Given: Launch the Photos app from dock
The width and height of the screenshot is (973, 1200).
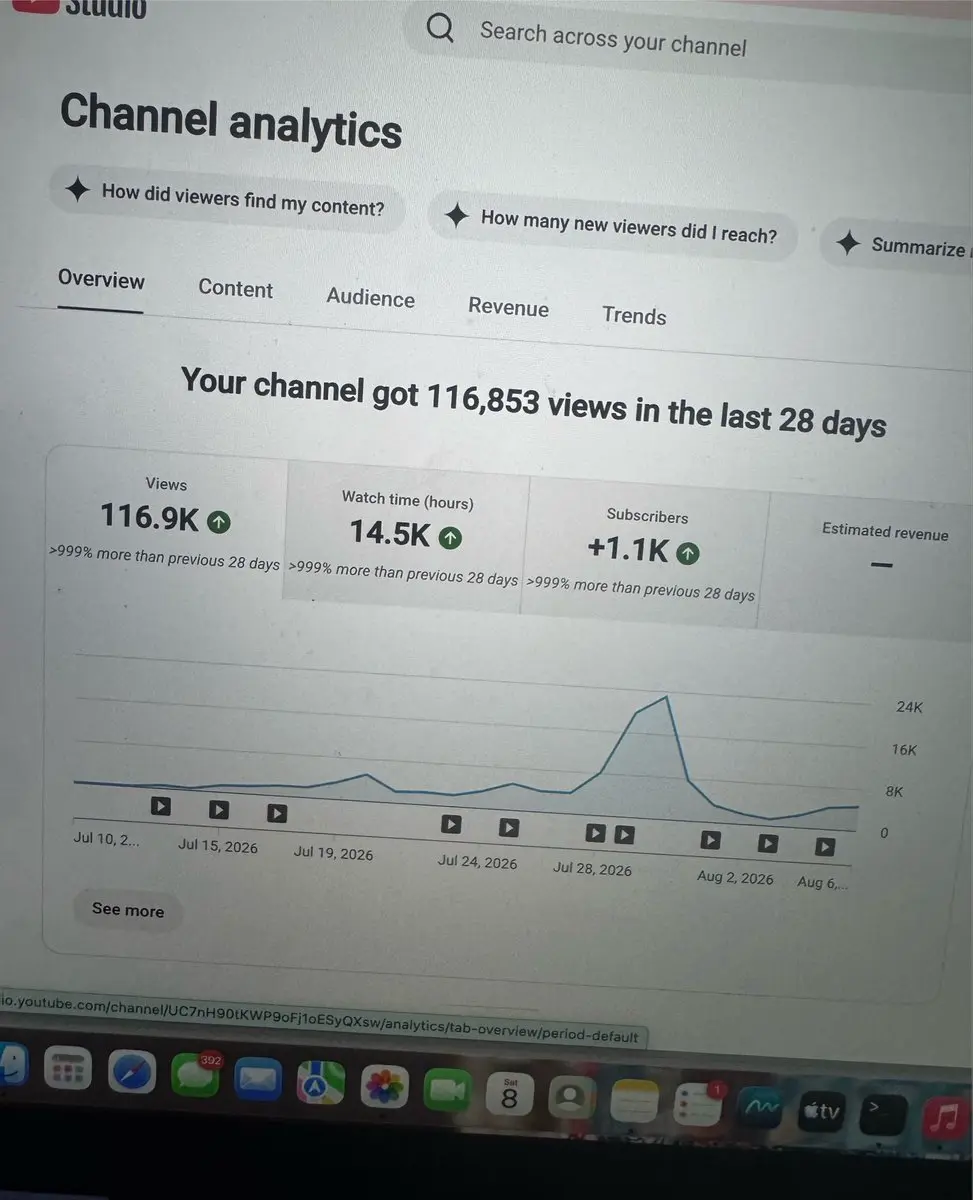Looking at the screenshot, I should click(384, 1086).
